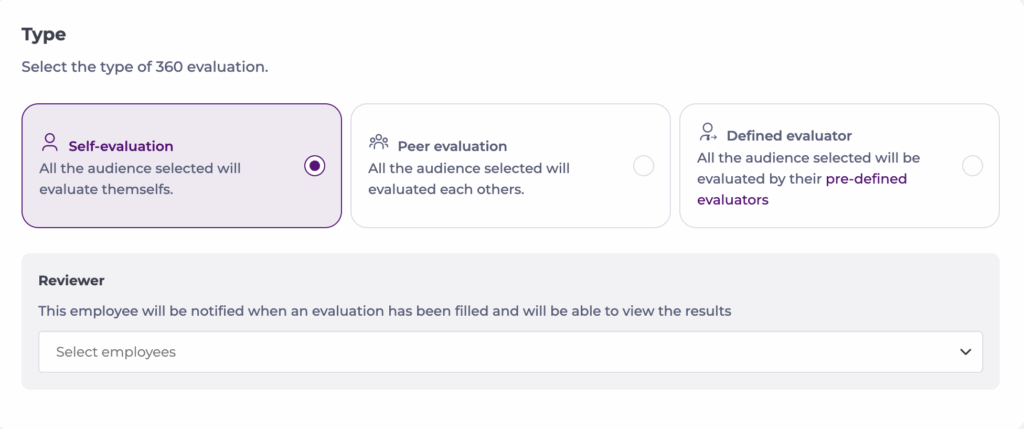Choose the Defined evaluator radio button
The width and height of the screenshot is (1024, 429).
(972, 166)
